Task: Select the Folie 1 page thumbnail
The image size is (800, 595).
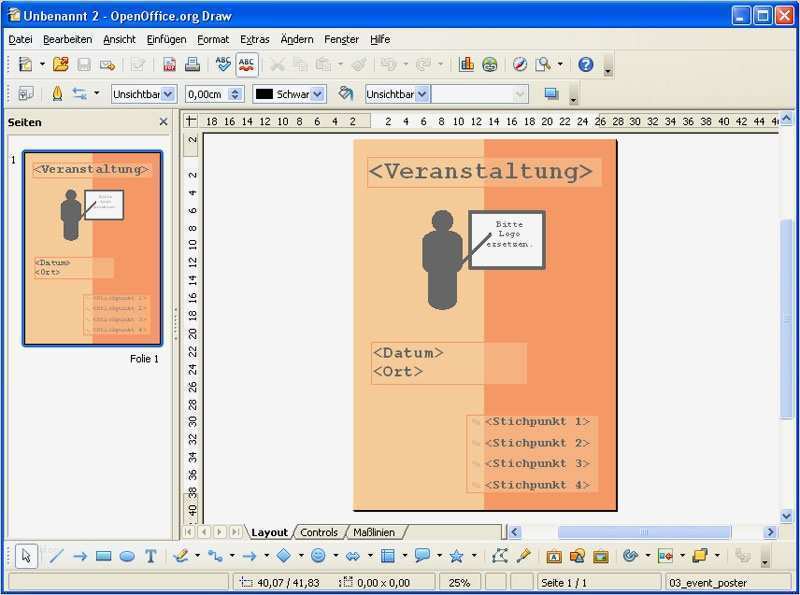Action: click(90, 245)
